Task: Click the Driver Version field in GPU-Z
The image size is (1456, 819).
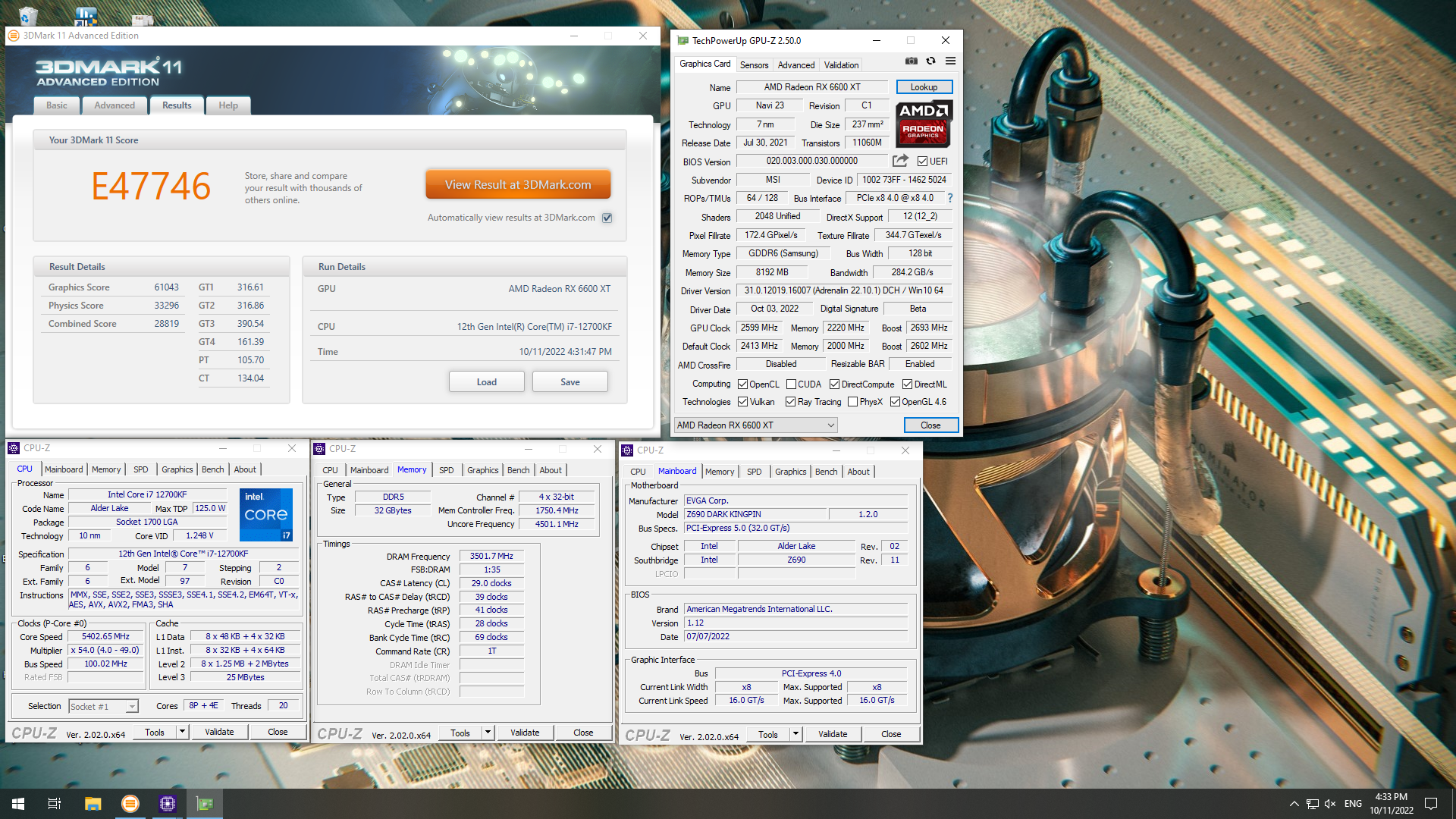Action: tap(843, 290)
